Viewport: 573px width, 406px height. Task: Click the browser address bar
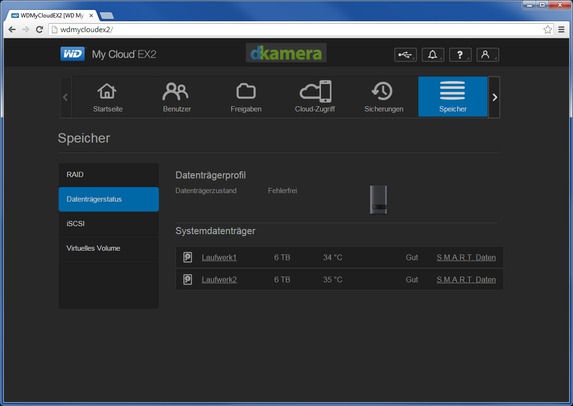click(x=296, y=30)
